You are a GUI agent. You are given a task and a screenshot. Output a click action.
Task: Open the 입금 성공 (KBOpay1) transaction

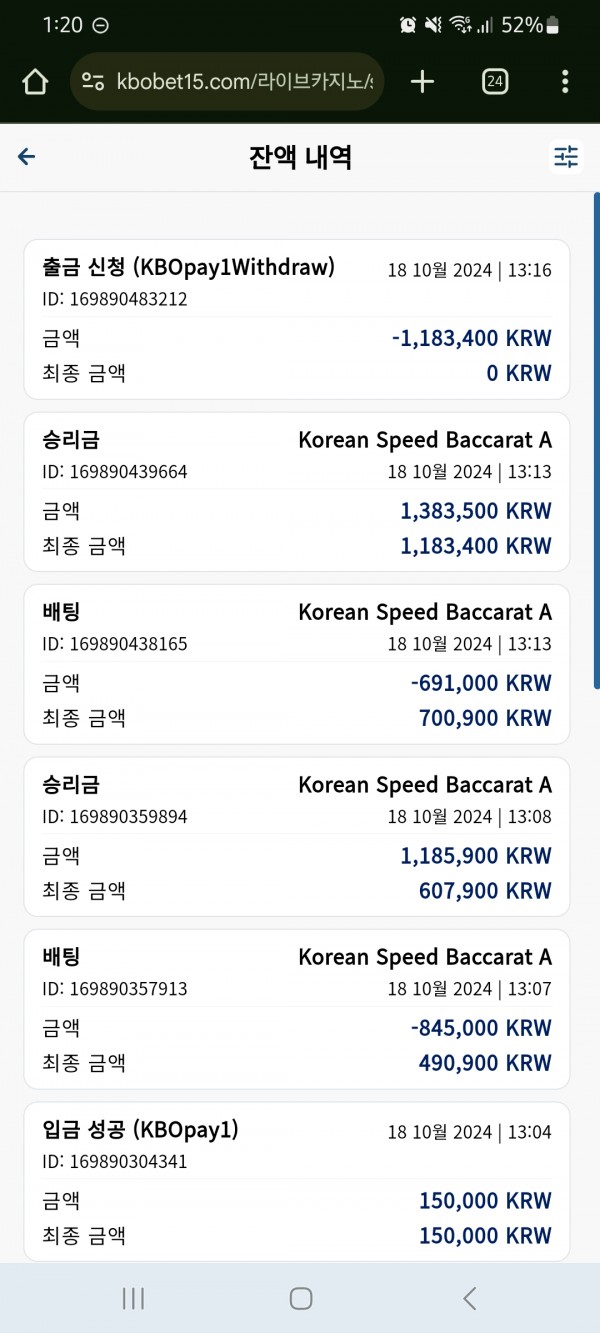click(297, 1181)
